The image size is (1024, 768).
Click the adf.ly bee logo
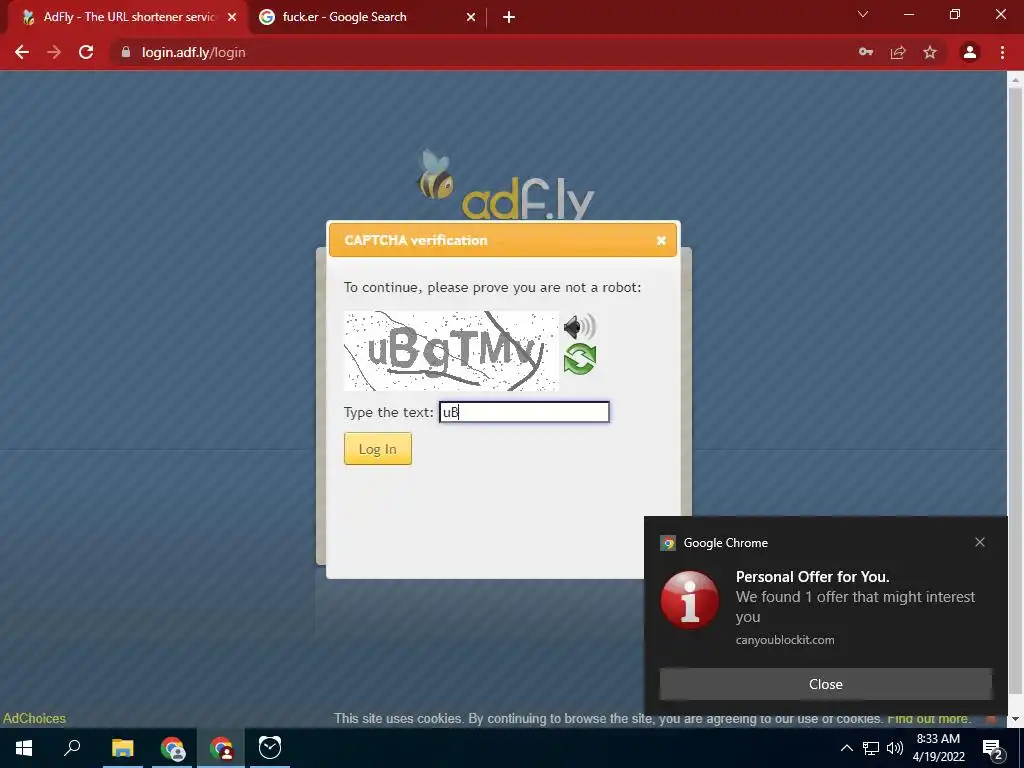[x=505, y=185]
